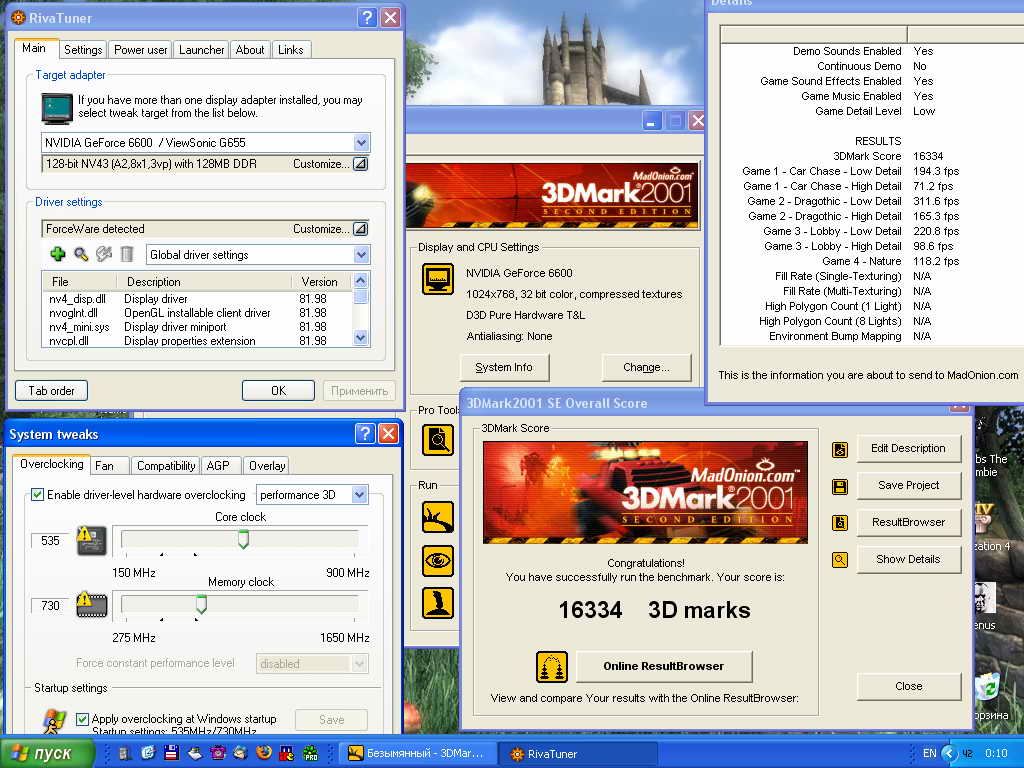The height and width of the screenshot is (768, 1024).
Task: Click the Firefox icon in quick launch
Action: [x=264, y=753]
